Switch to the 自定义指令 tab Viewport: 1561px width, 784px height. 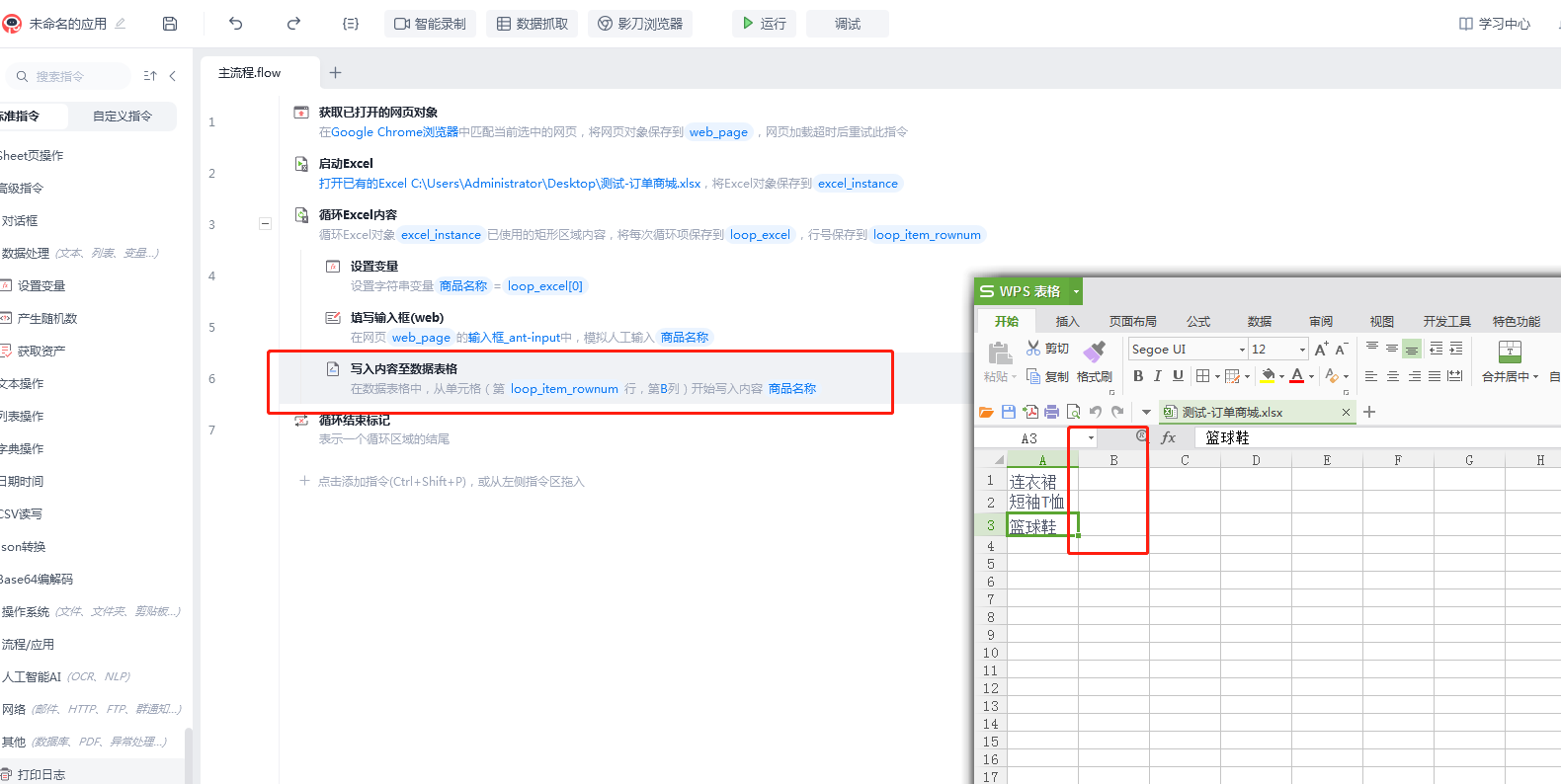[x=123, y=117]
